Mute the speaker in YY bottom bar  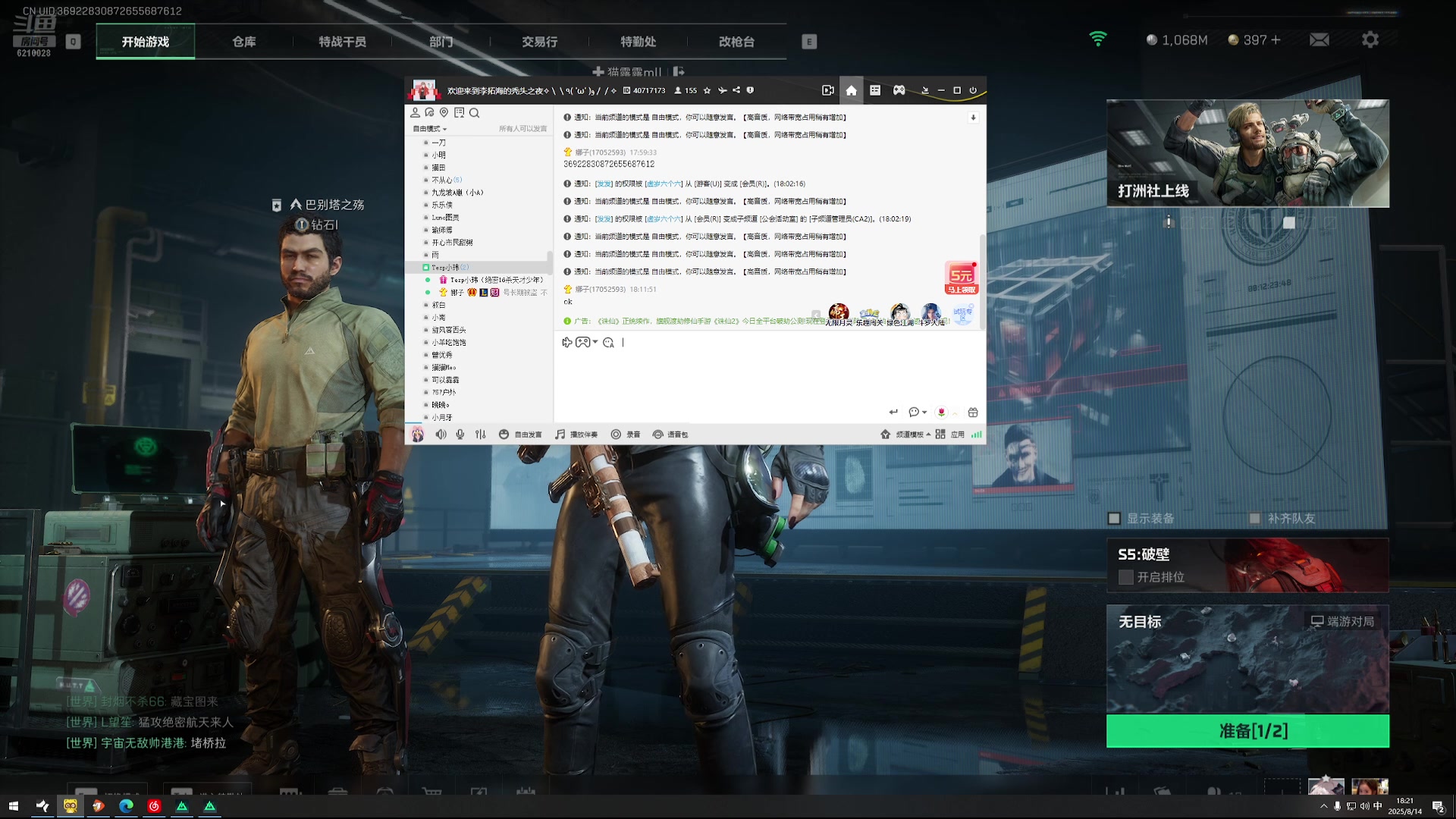click(x=441, y=435)
